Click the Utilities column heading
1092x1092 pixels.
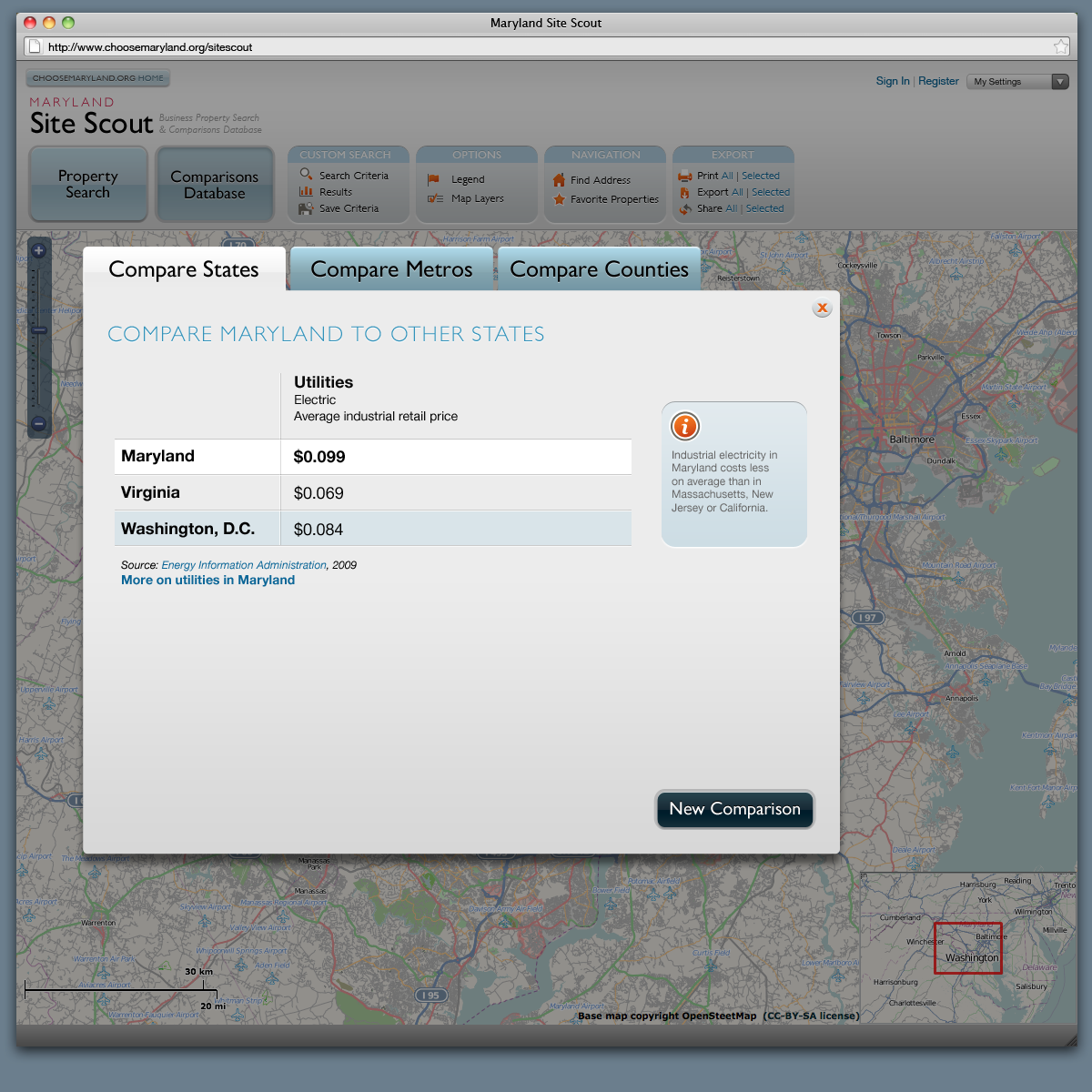click(x=323, y=382)
